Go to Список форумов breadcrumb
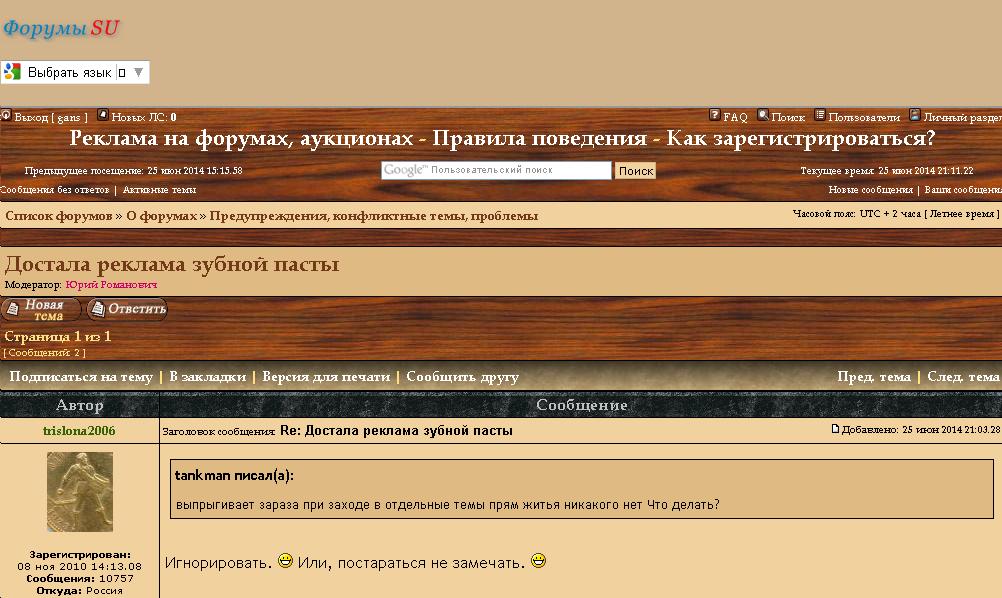This screenshot has width=1002, height=598. click(59, 216)
